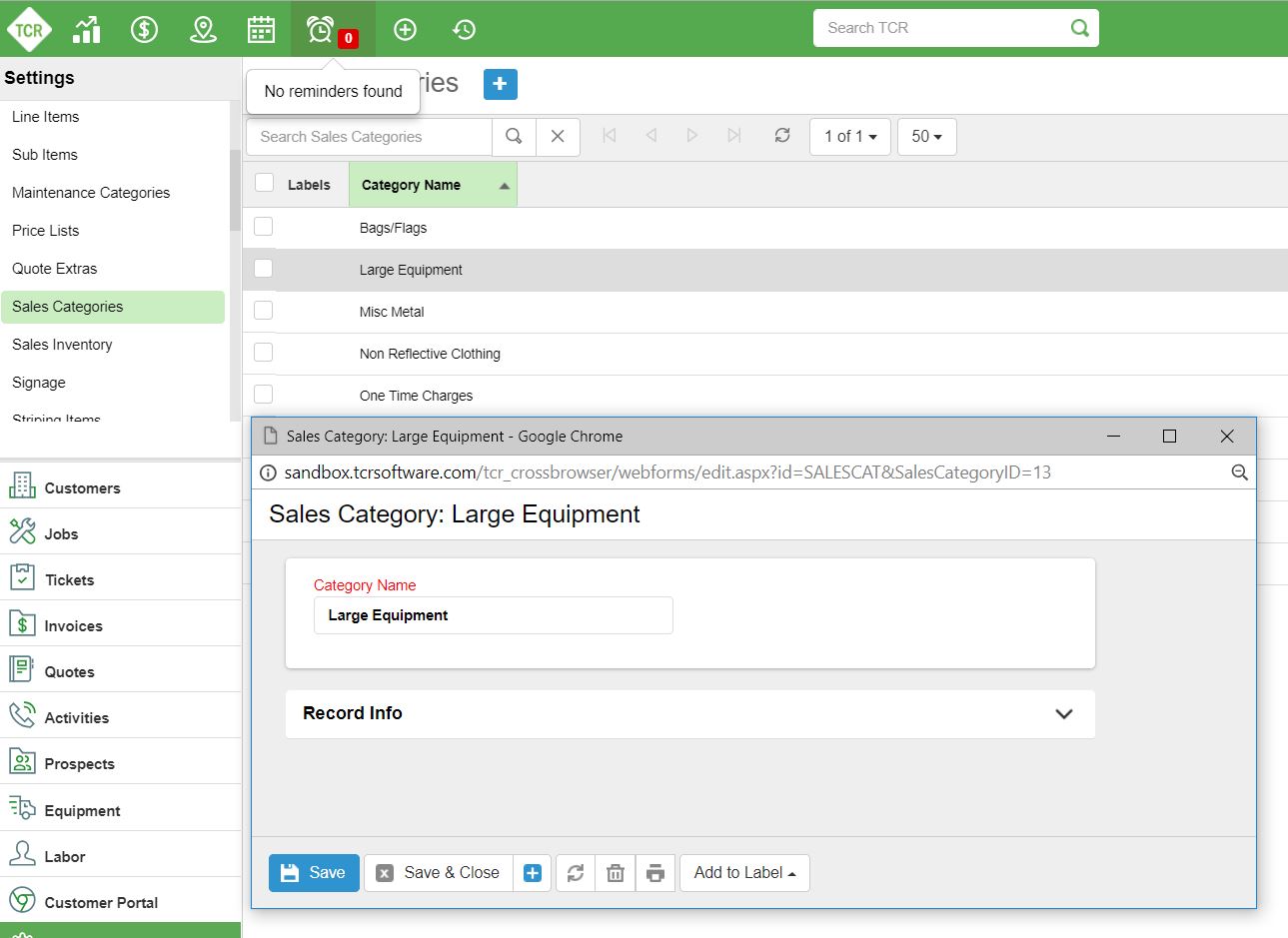This screenshot has height=938, width=1288.
Task: Open the dashboard chart icon
Action: coord(87,30)
